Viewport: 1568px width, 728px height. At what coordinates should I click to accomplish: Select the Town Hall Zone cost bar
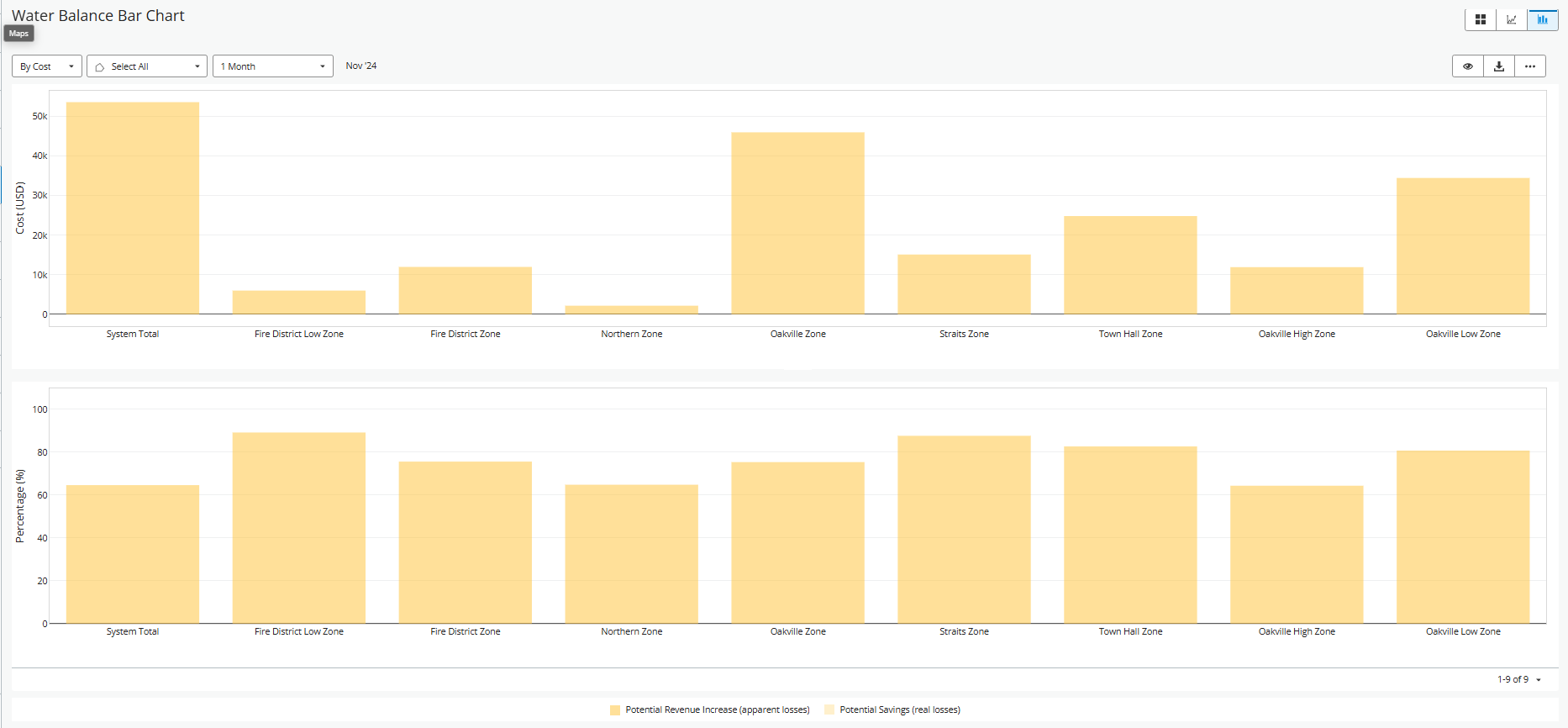[1131, 266]
